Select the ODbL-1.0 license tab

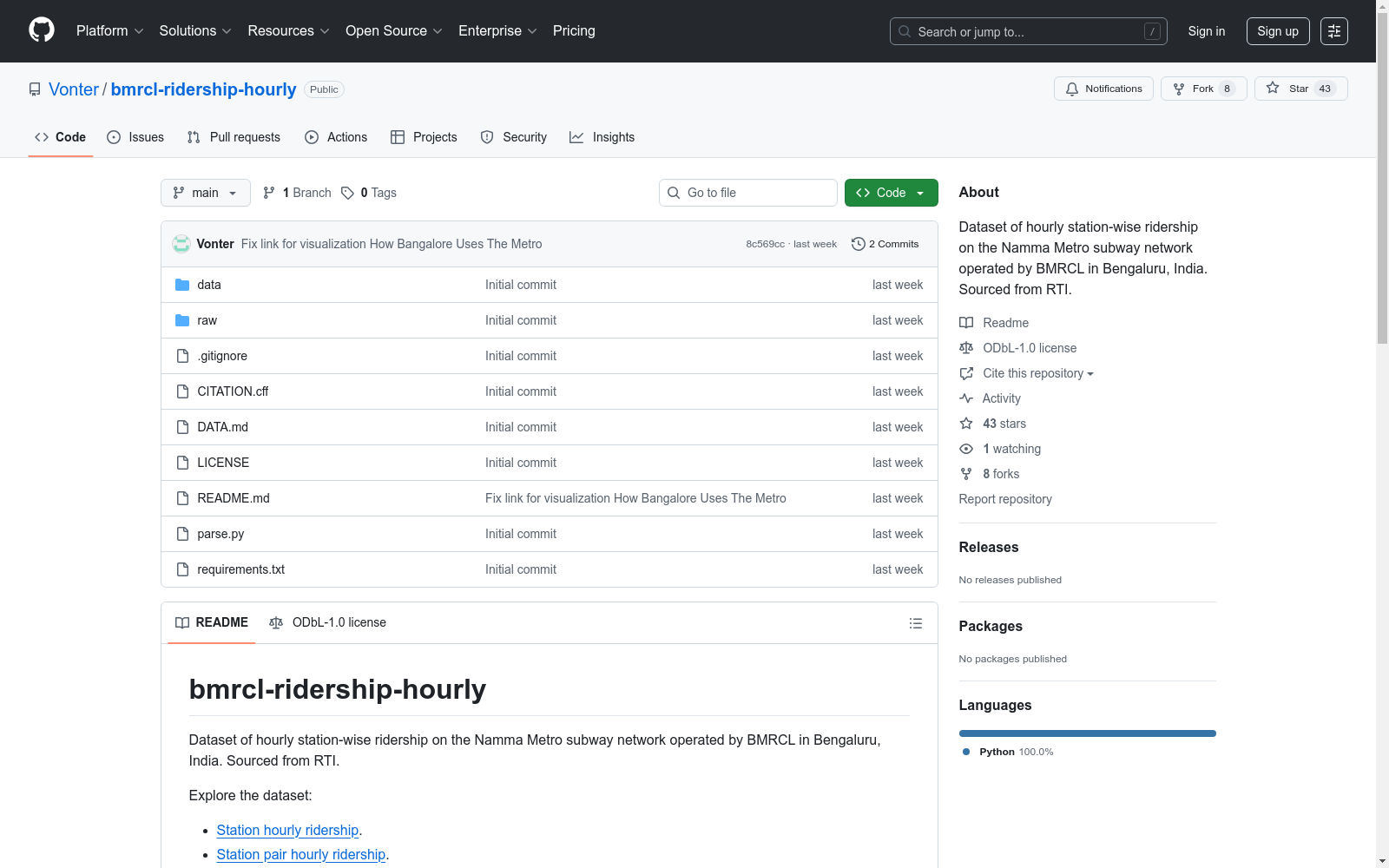(x=327, y=622)
